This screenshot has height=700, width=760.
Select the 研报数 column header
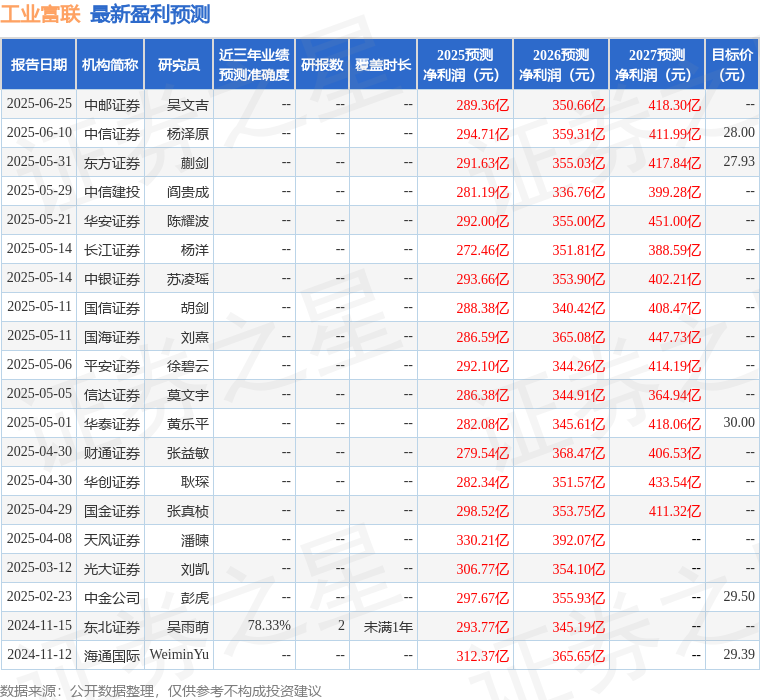click(x=322, y=65)
